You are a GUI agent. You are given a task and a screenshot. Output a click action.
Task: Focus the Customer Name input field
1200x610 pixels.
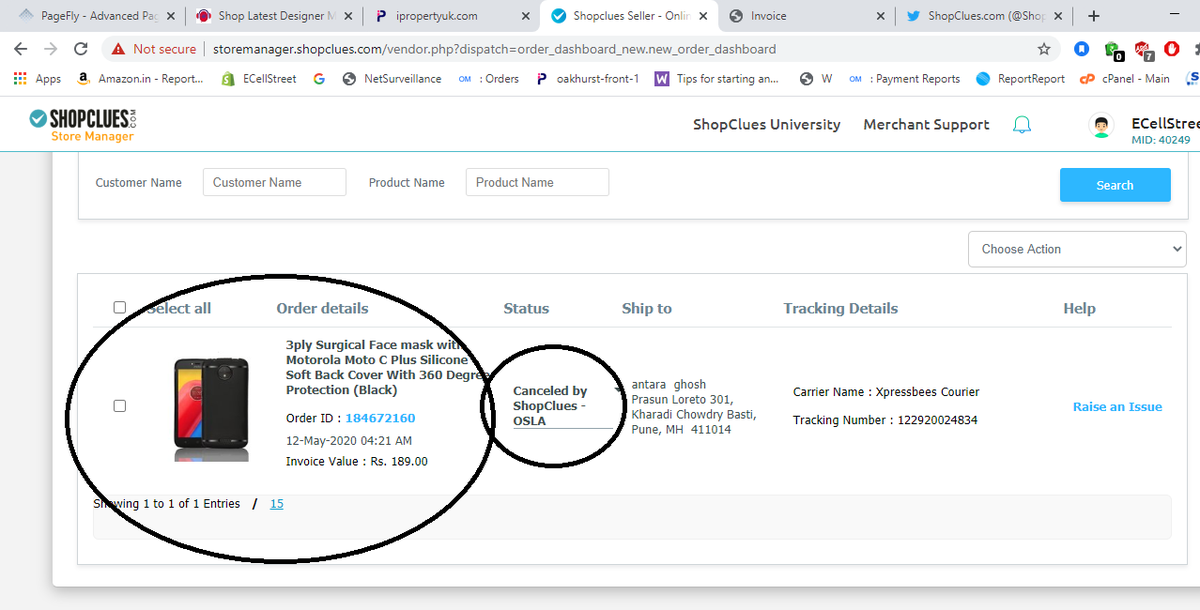coord(274,182)
